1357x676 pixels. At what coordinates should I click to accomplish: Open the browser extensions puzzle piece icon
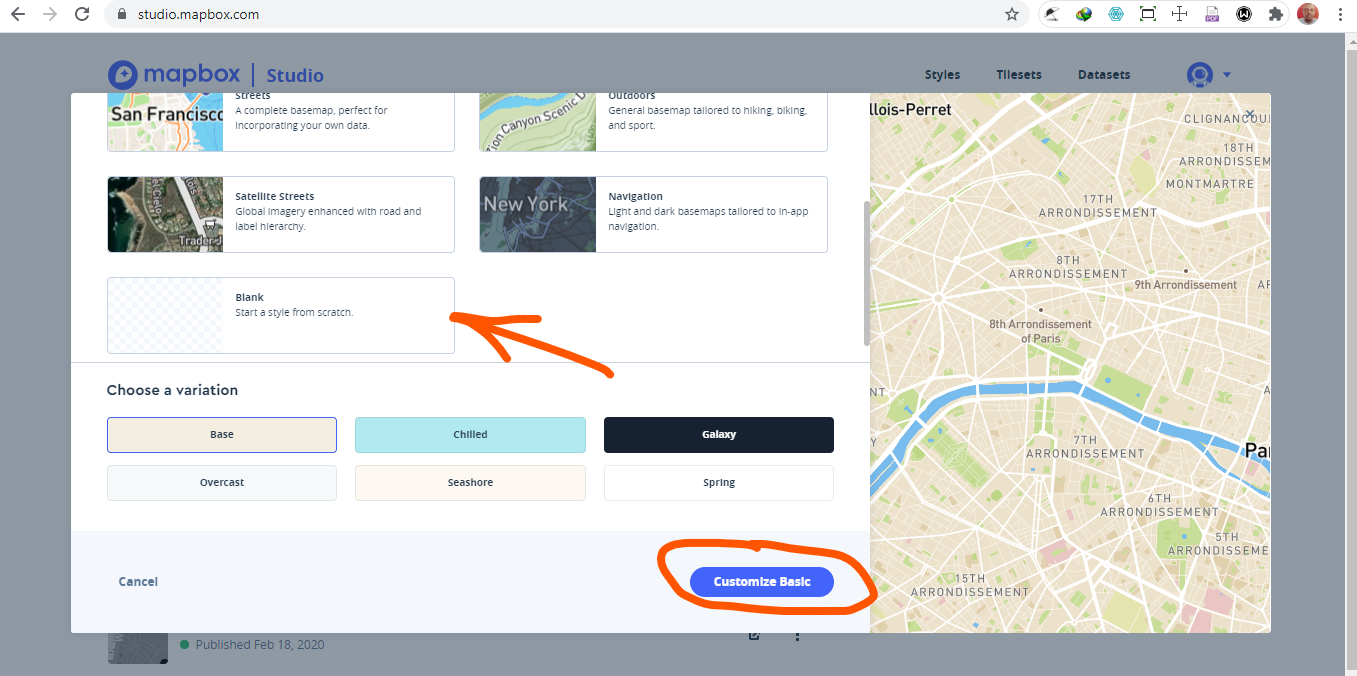pyautogui.click(x=1275, y=14)
